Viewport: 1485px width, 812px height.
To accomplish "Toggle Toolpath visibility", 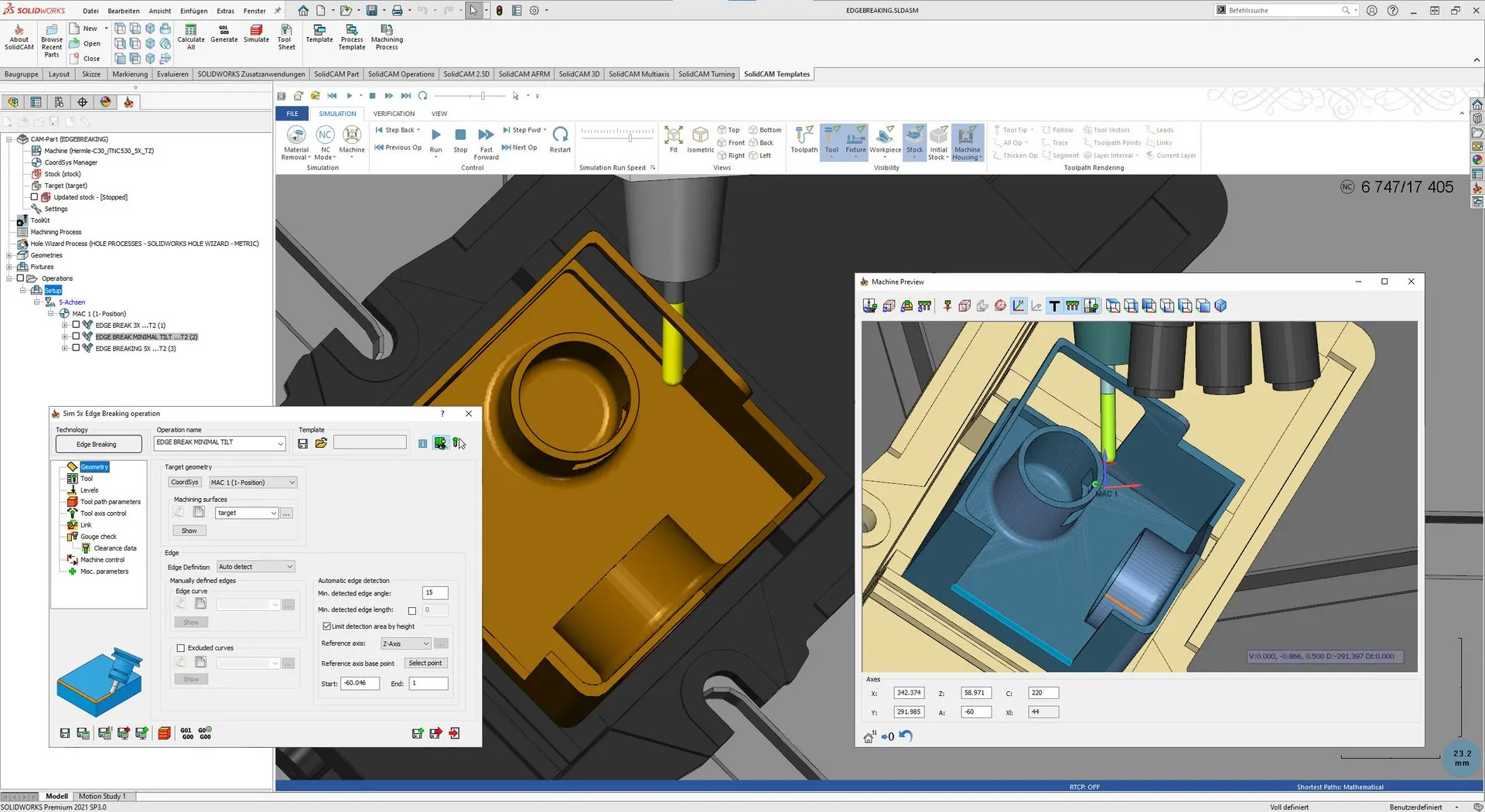I will click(804, 139).
